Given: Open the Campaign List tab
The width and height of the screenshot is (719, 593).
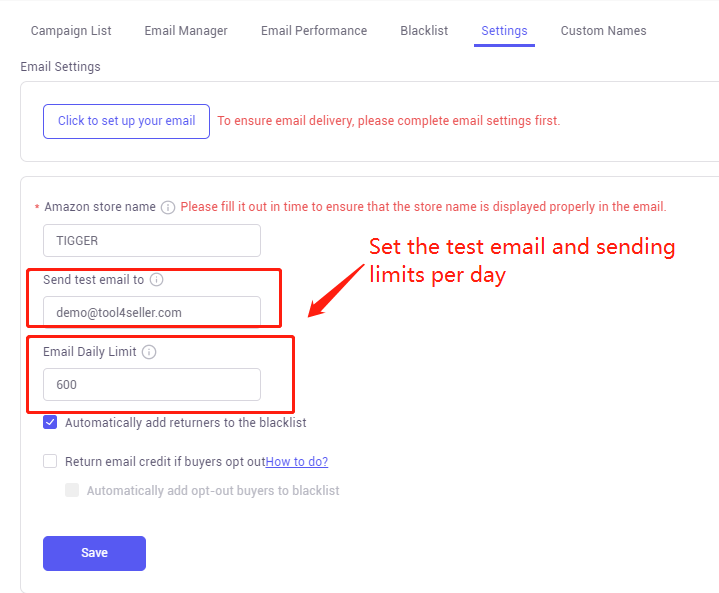Looking at the screenshot, I should click(71, 31).
